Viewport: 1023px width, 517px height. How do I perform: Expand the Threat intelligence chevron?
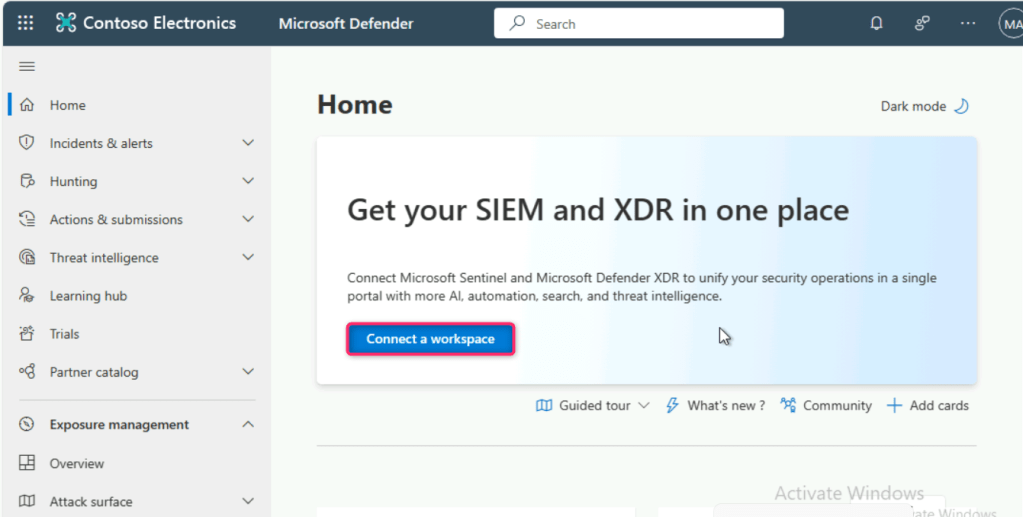click(x=248, y=257)
